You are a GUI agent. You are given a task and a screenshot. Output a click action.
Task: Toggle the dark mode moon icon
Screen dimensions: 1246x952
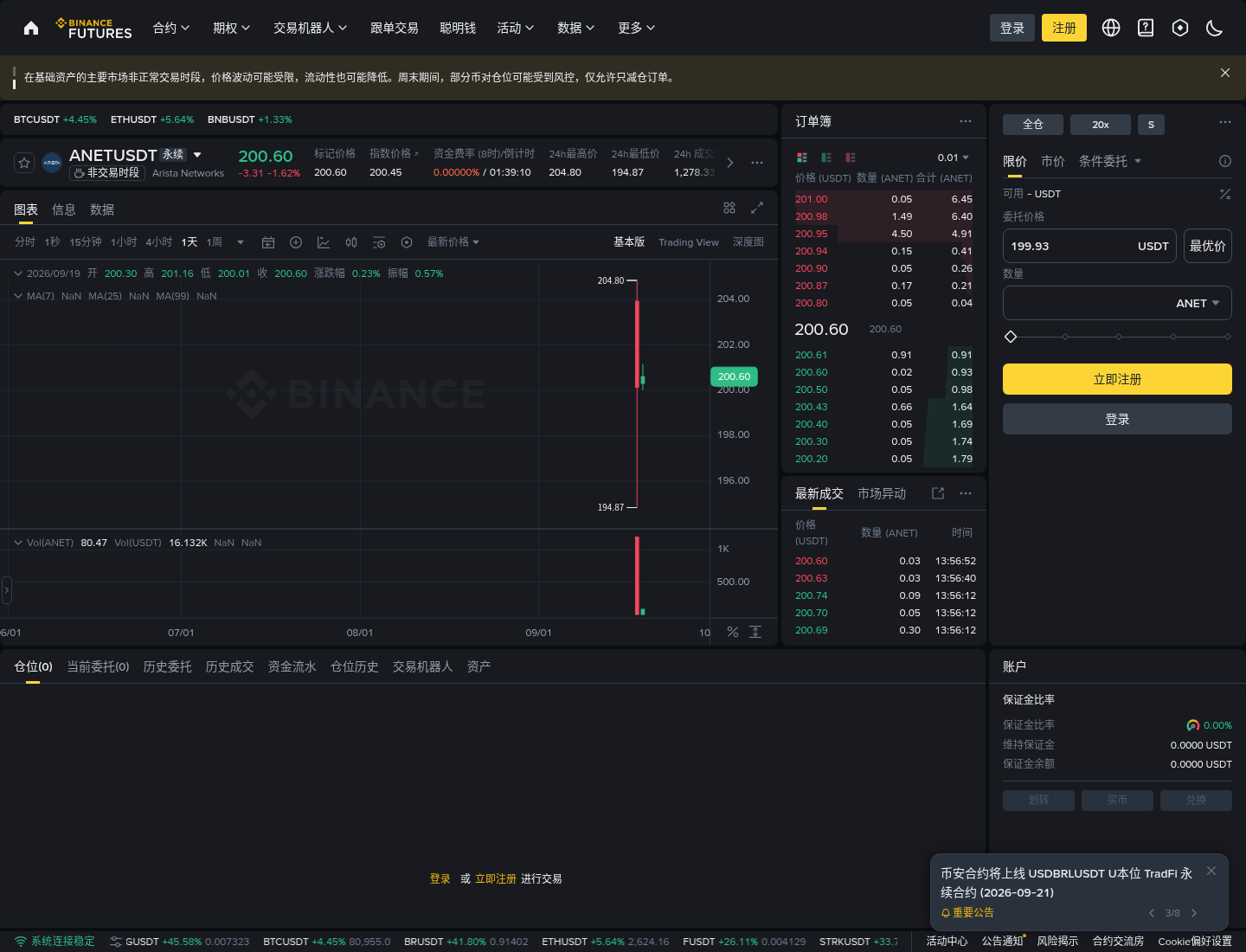coord(1215,28)
